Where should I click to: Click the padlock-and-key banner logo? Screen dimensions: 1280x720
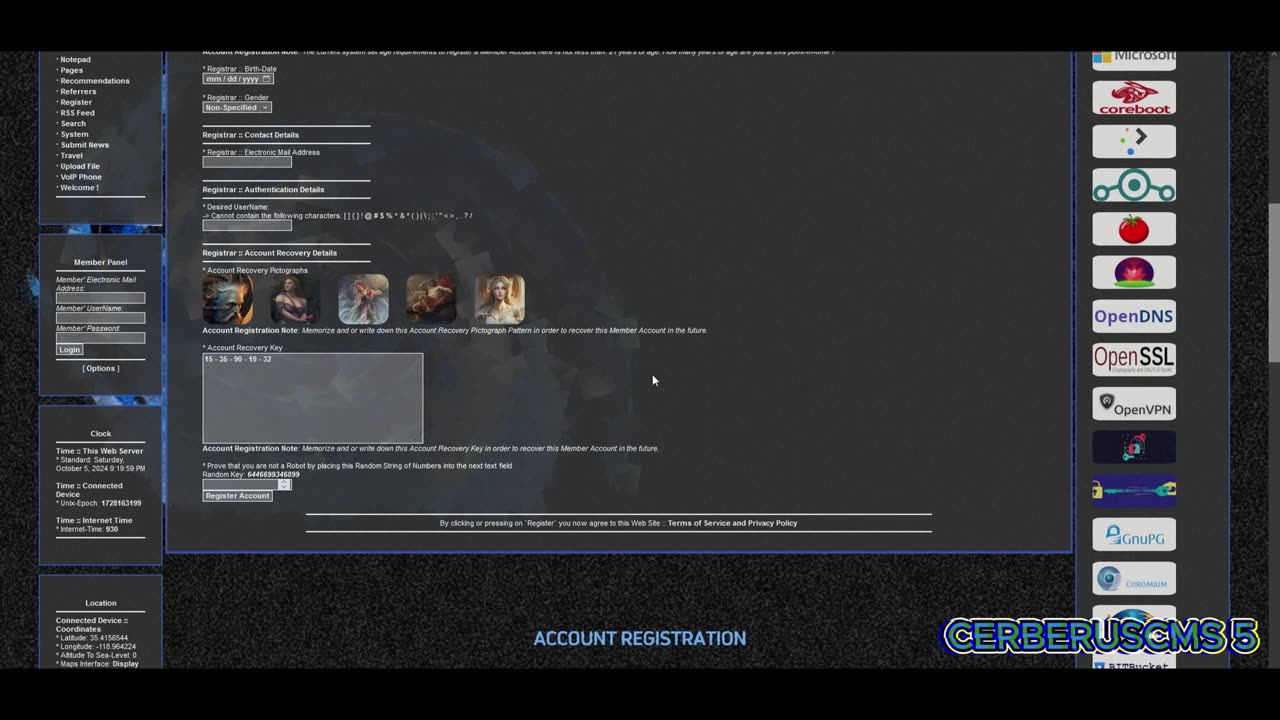(x=1134, y=491)
